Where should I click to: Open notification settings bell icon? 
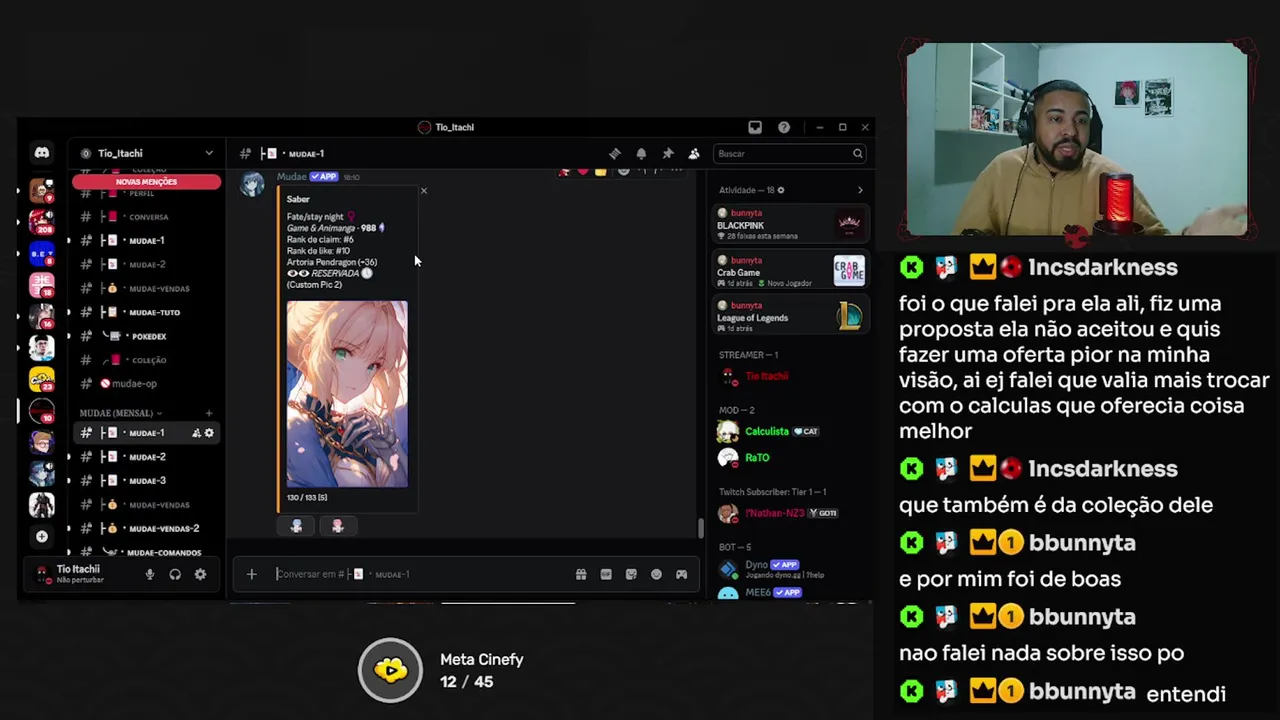click(641, 153)
